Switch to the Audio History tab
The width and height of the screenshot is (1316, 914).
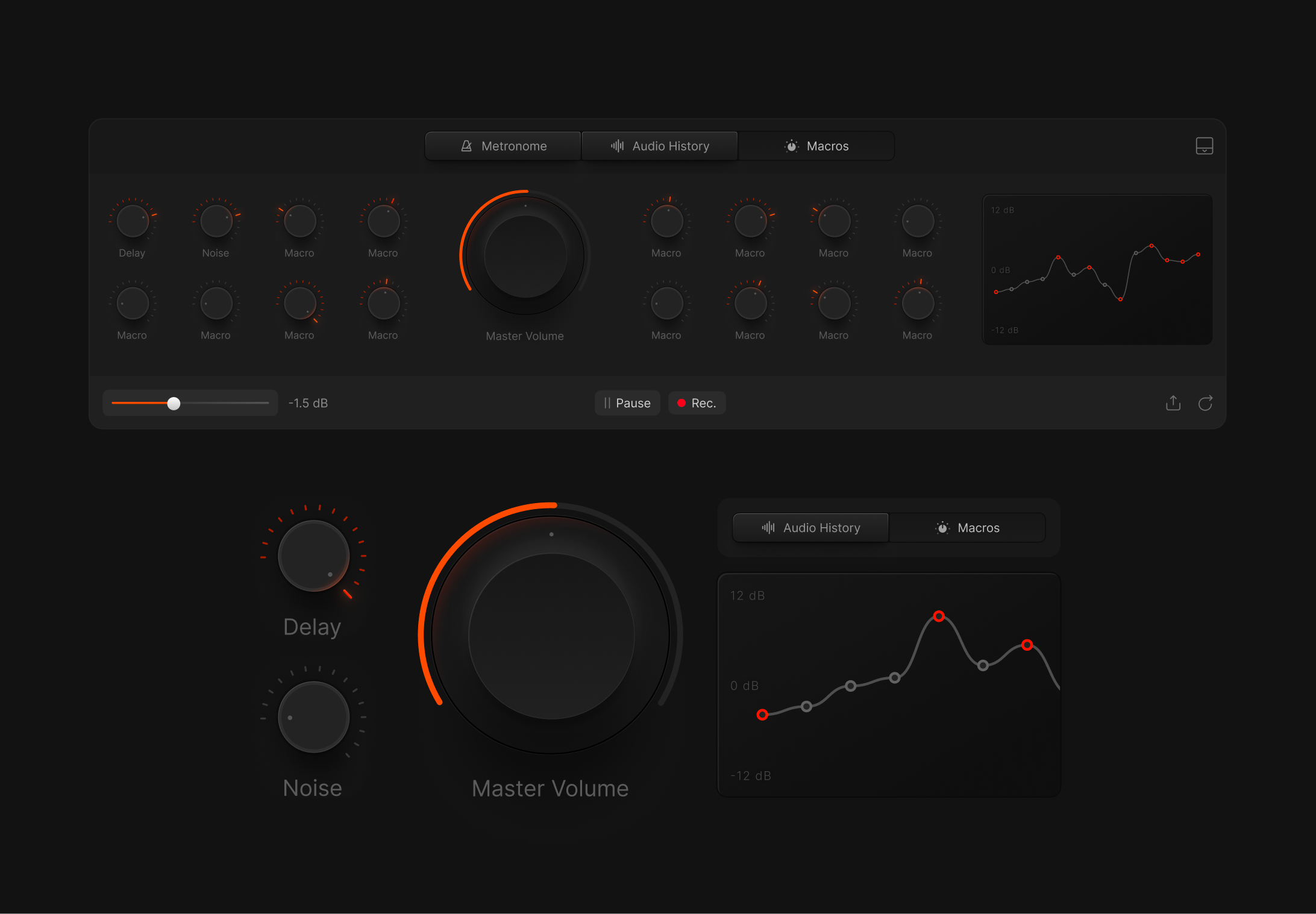click(659, 146)
